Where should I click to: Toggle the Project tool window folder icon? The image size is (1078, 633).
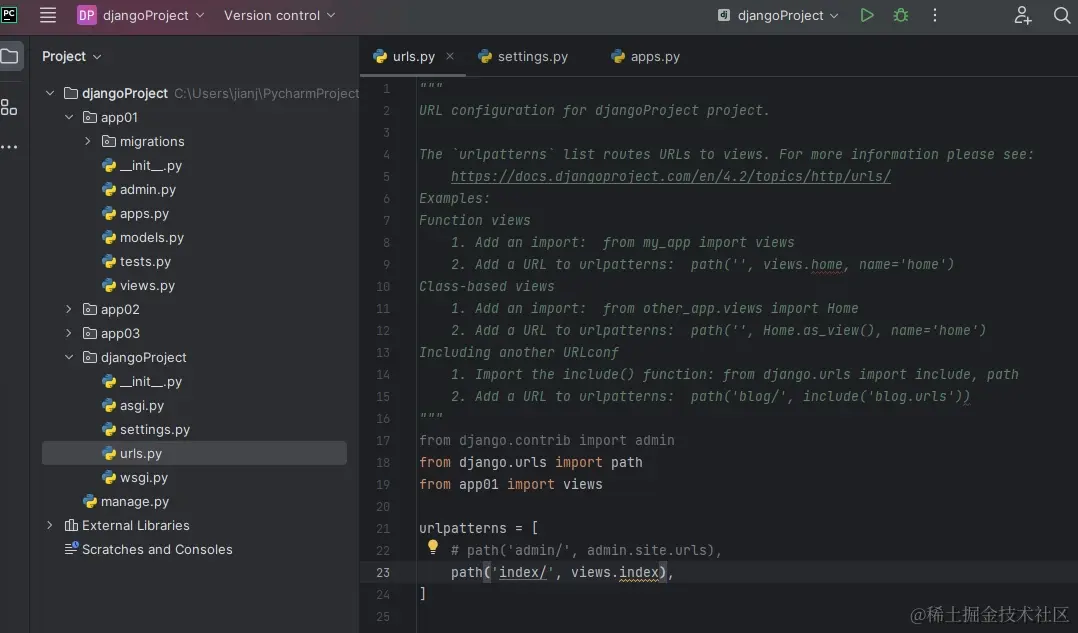click(x=10, y=56)
